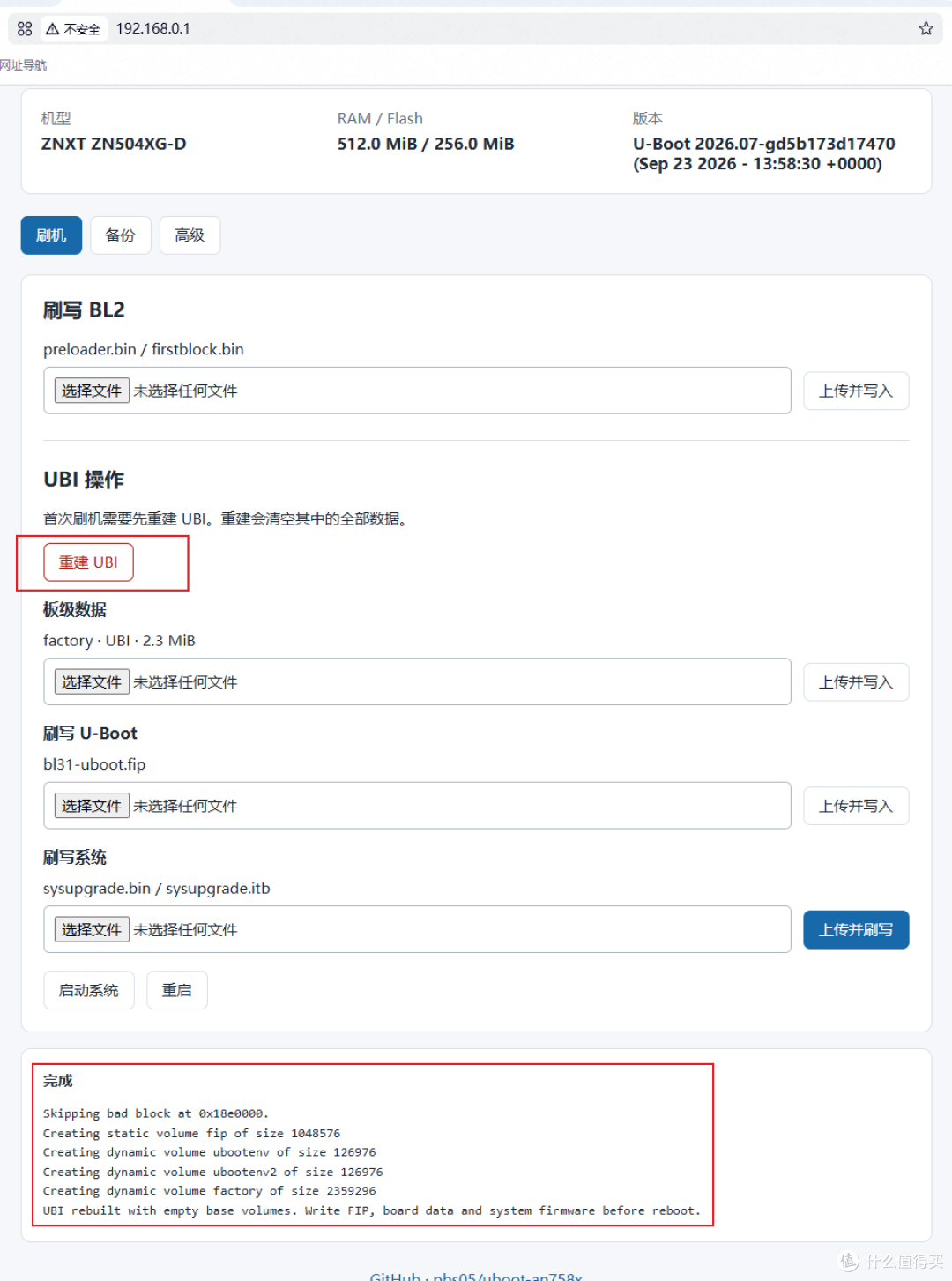This screenshot has width=952, height=1281.
Task: Click the sysupgrade file input field
Action: (417, 929)
